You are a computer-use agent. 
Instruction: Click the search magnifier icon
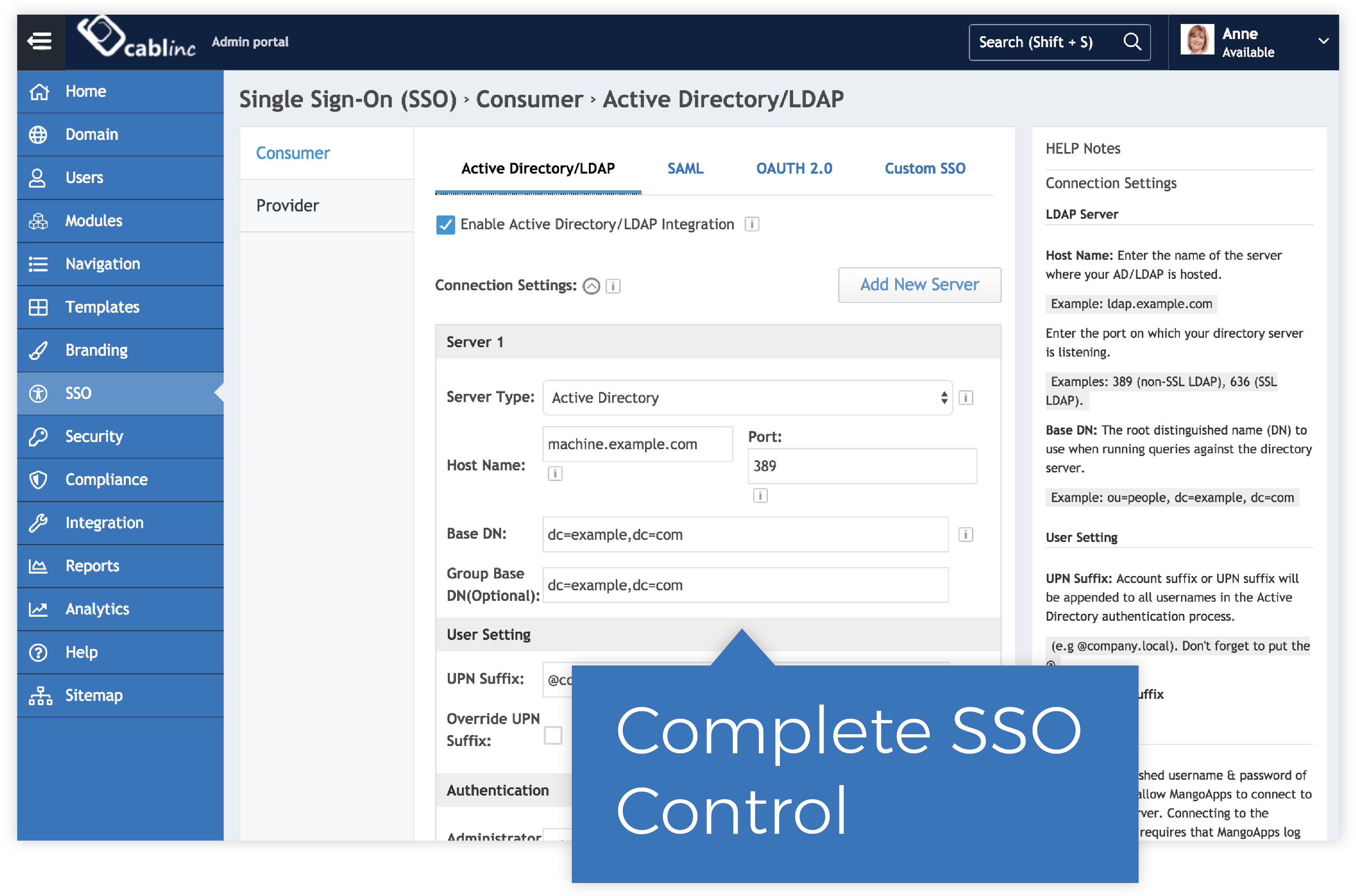point(1132,42)
